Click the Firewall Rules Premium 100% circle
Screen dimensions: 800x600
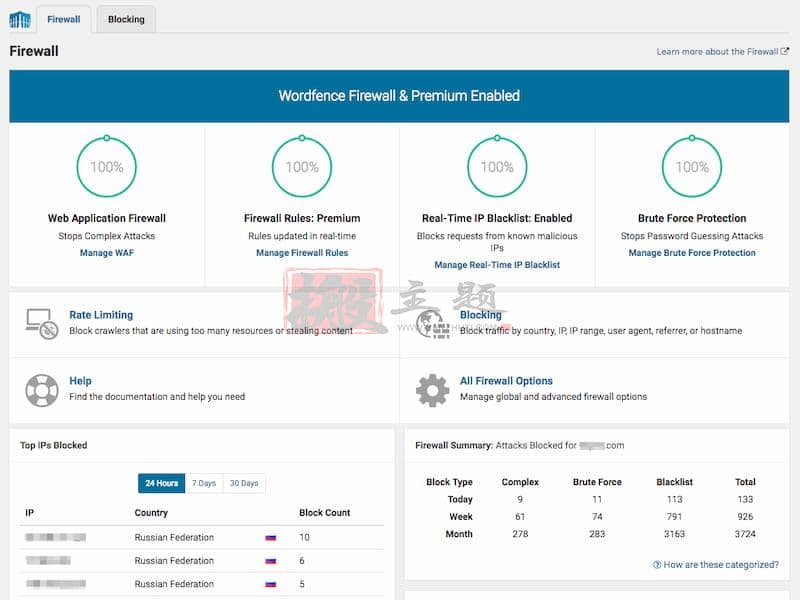pos(302,166)
